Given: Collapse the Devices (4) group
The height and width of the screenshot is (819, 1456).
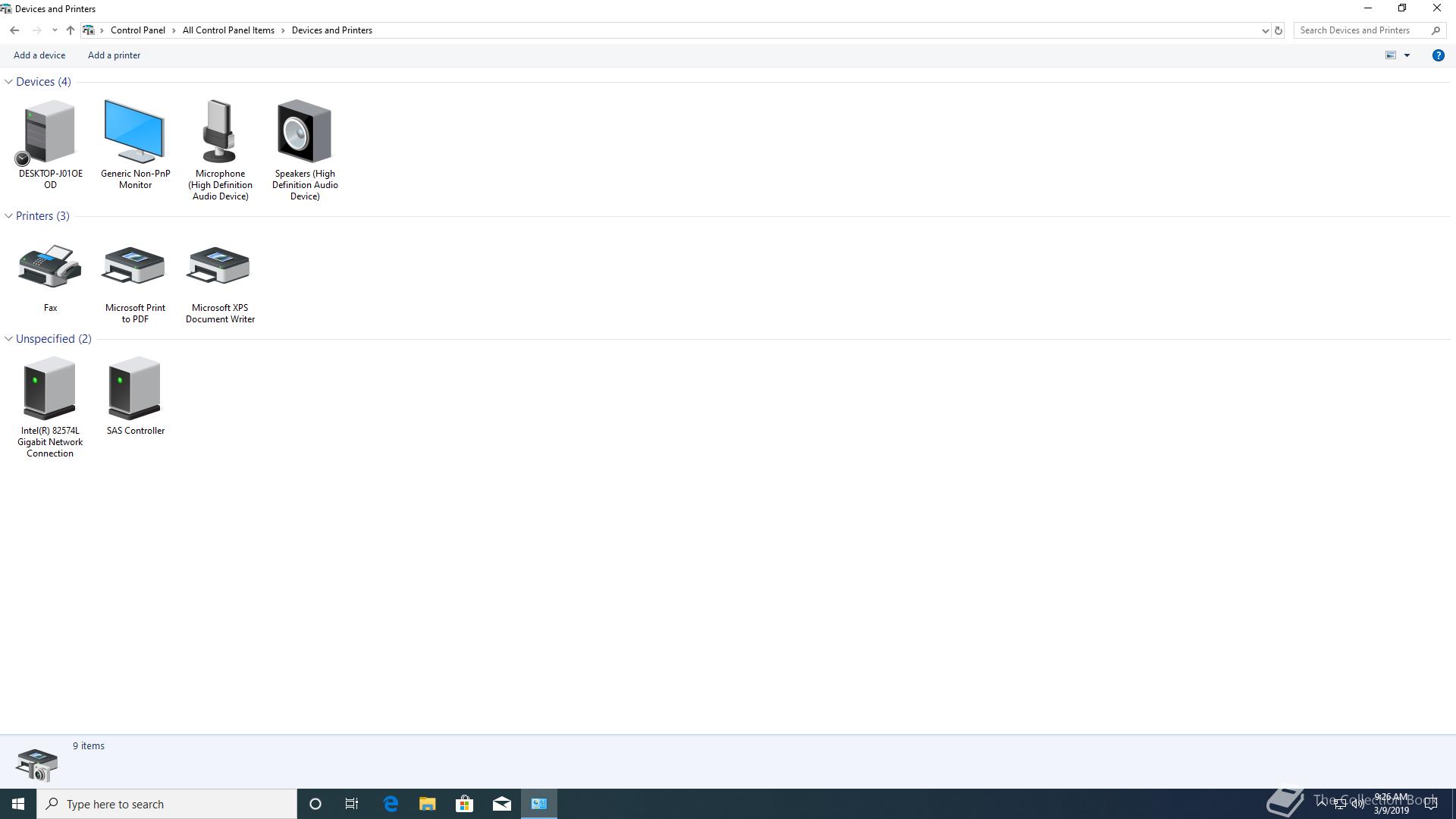Looking at the screenshot, I should (x=8, y=82).
